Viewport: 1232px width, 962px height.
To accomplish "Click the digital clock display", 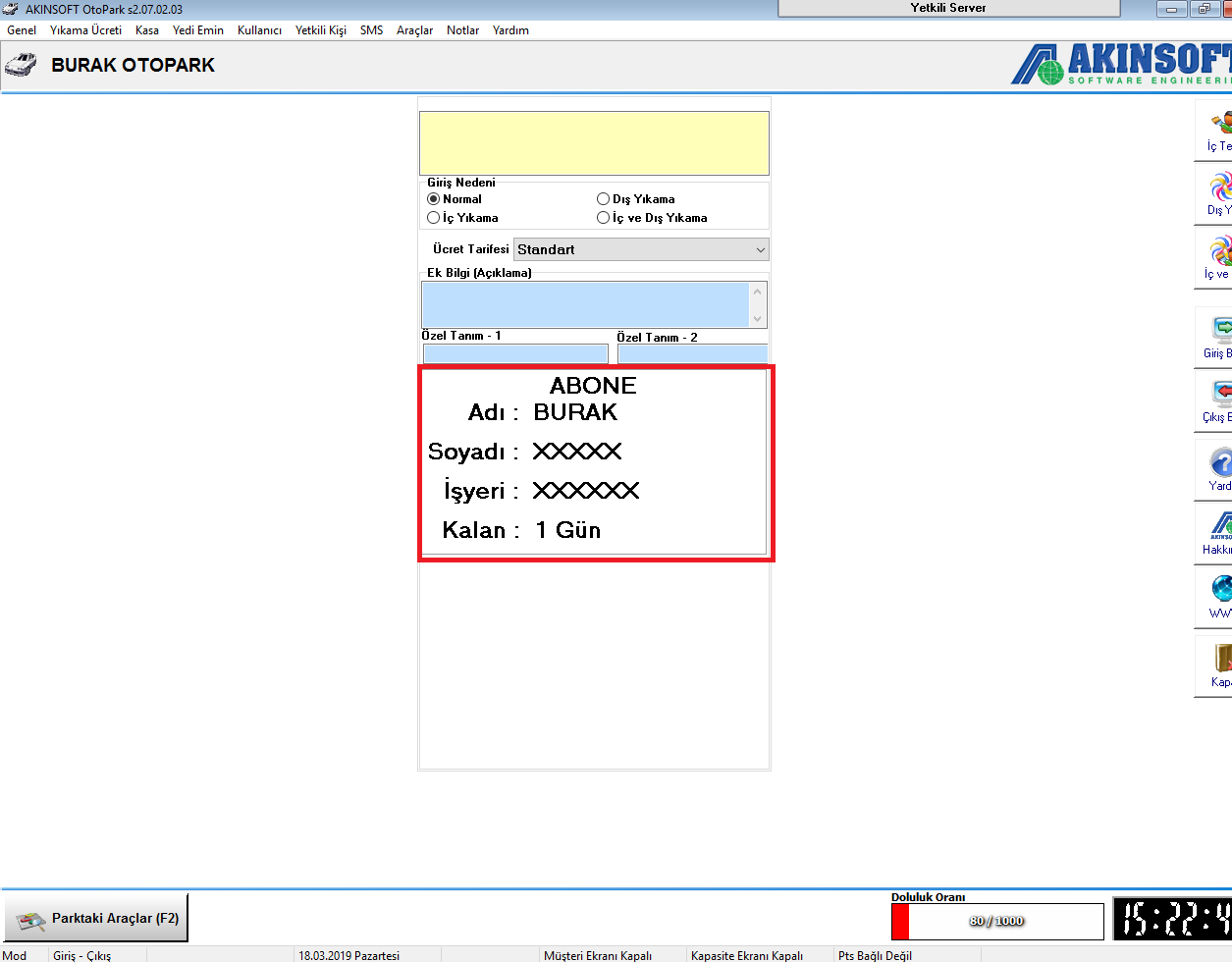I will [x=1172, y=920].
